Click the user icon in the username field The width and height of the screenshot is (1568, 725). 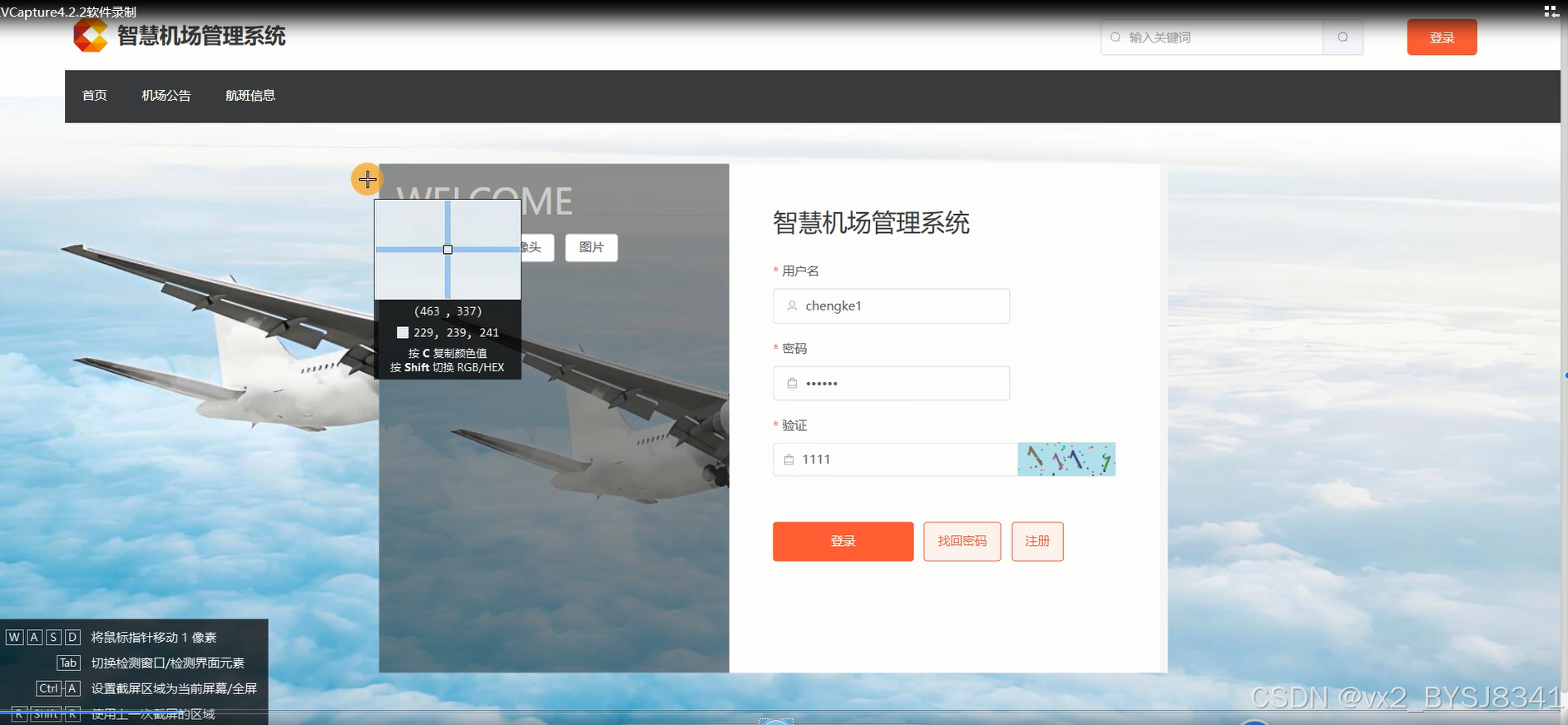(x=792, y=306)
